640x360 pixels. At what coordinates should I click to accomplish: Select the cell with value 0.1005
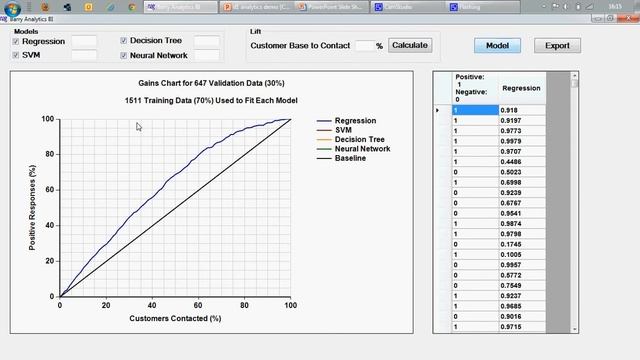[x=522, y=255]
